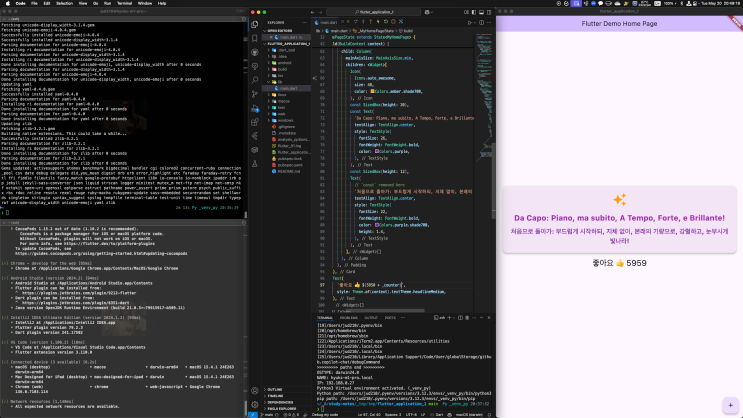Toggle the bottom panel layout icon in VS Code
Screen dimensions: 743x418
(481, 12)
